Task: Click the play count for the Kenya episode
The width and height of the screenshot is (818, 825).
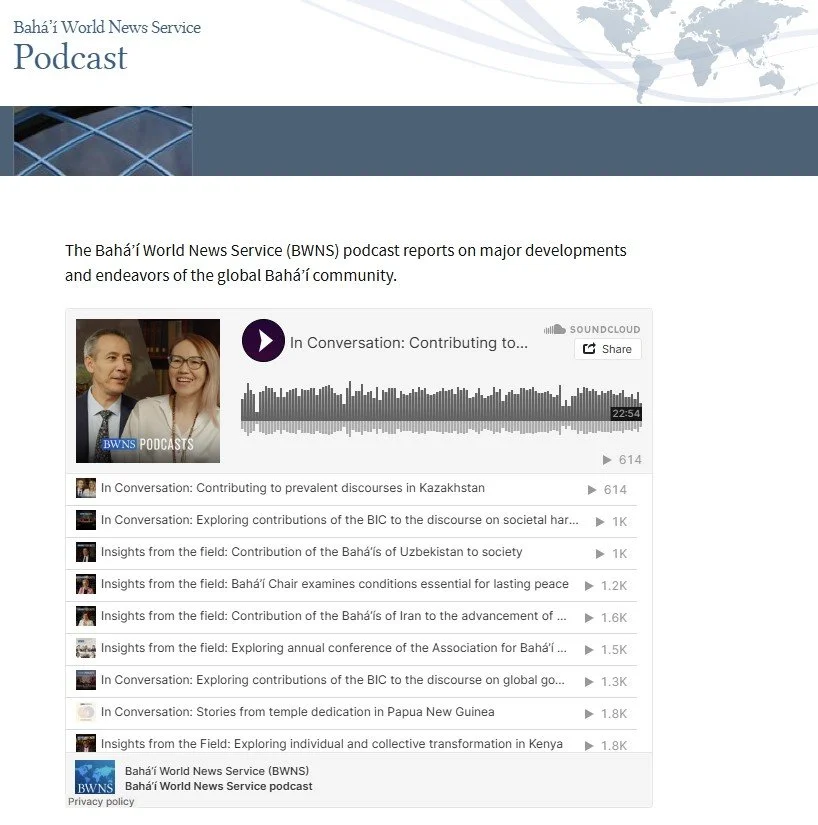Action: pos(606,746)
